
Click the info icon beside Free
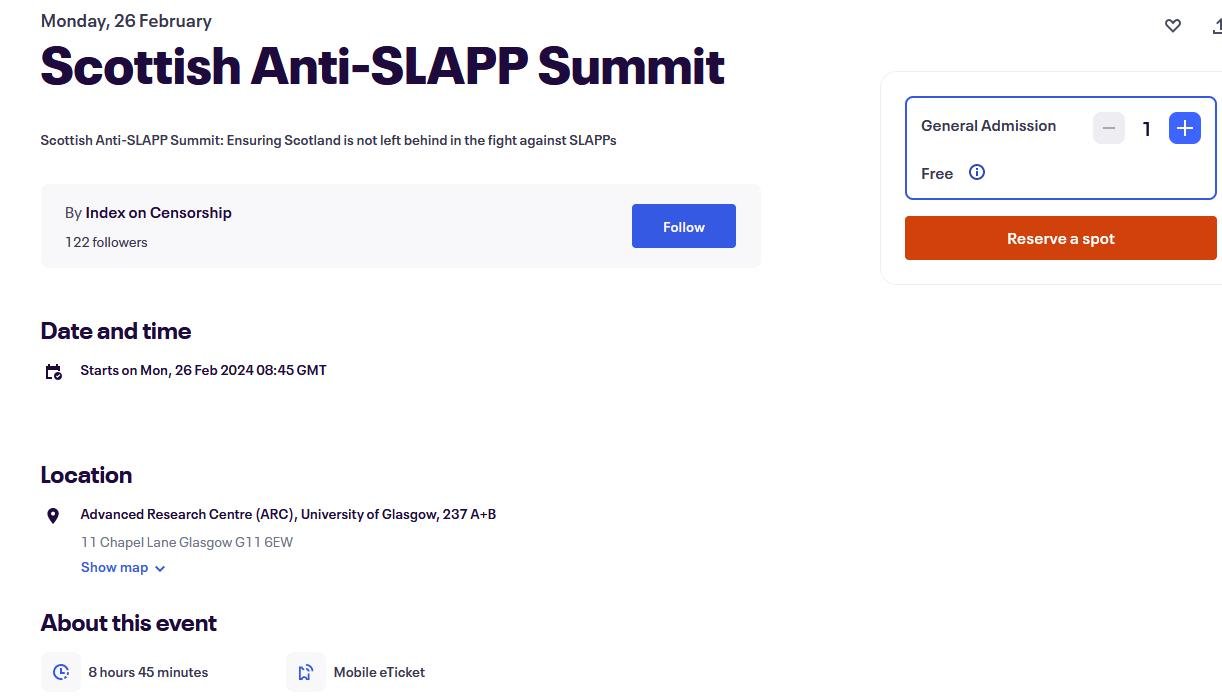[977, 172]
